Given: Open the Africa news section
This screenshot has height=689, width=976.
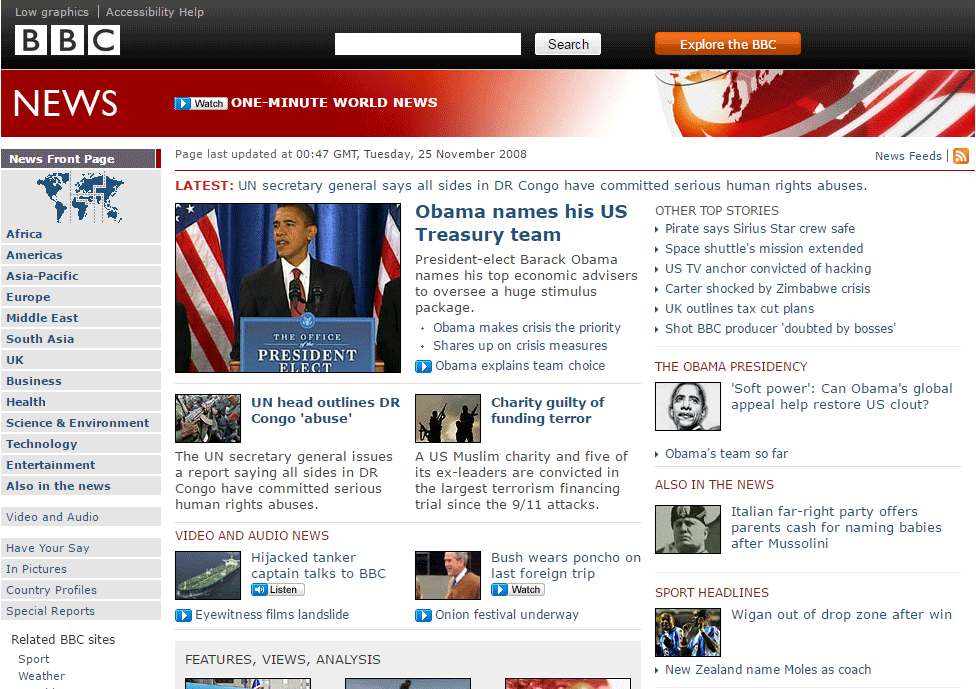Looking at the screenshot, I should click(x=23, y=234).
